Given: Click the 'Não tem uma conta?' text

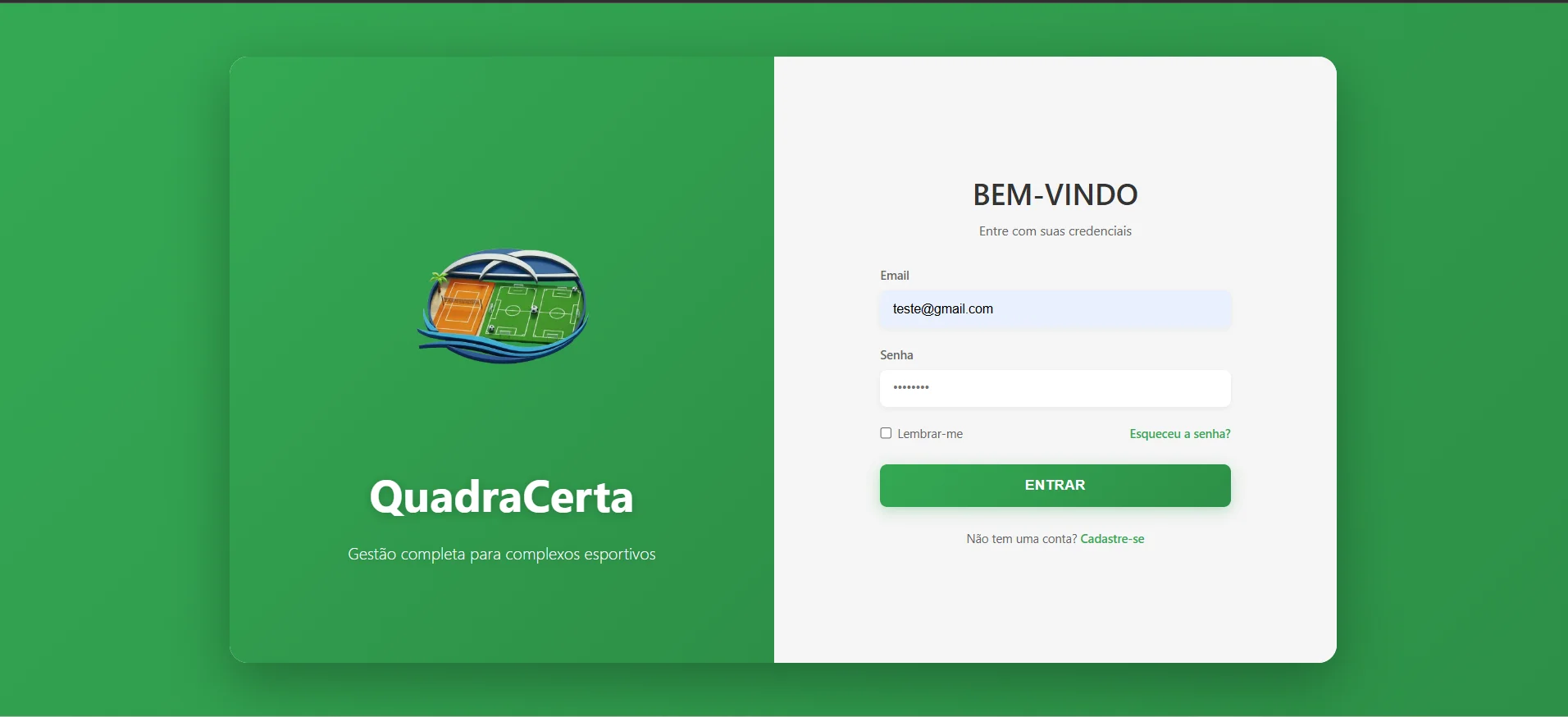Looking at the screenshot, I should [x=1021, y=539].
